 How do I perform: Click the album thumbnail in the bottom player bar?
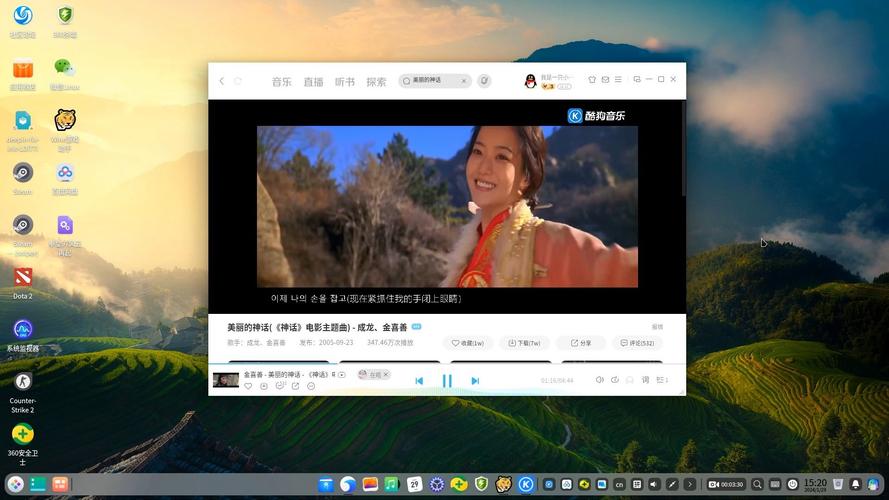226,379
